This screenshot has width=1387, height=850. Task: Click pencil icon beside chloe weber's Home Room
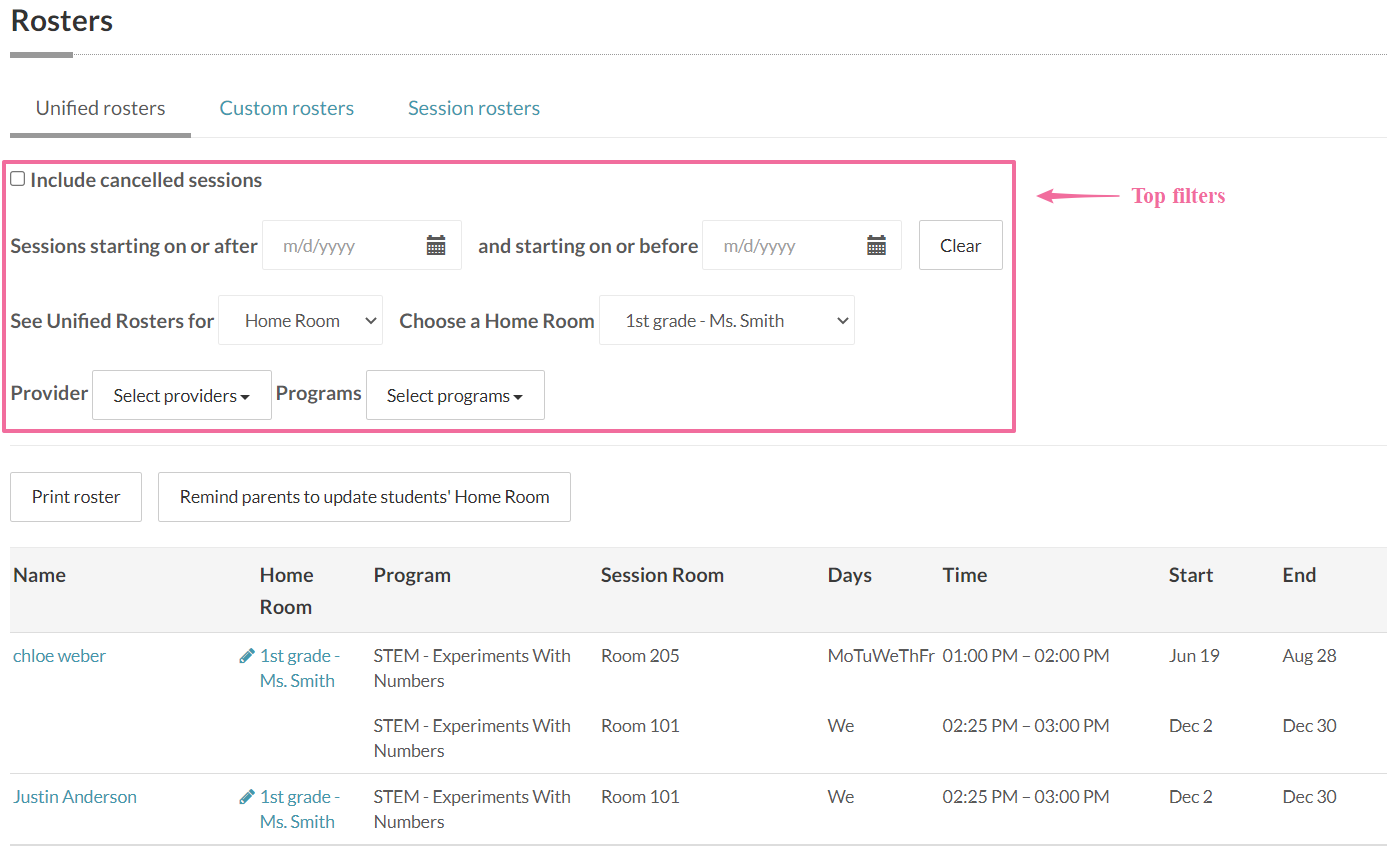click(247, 656)
